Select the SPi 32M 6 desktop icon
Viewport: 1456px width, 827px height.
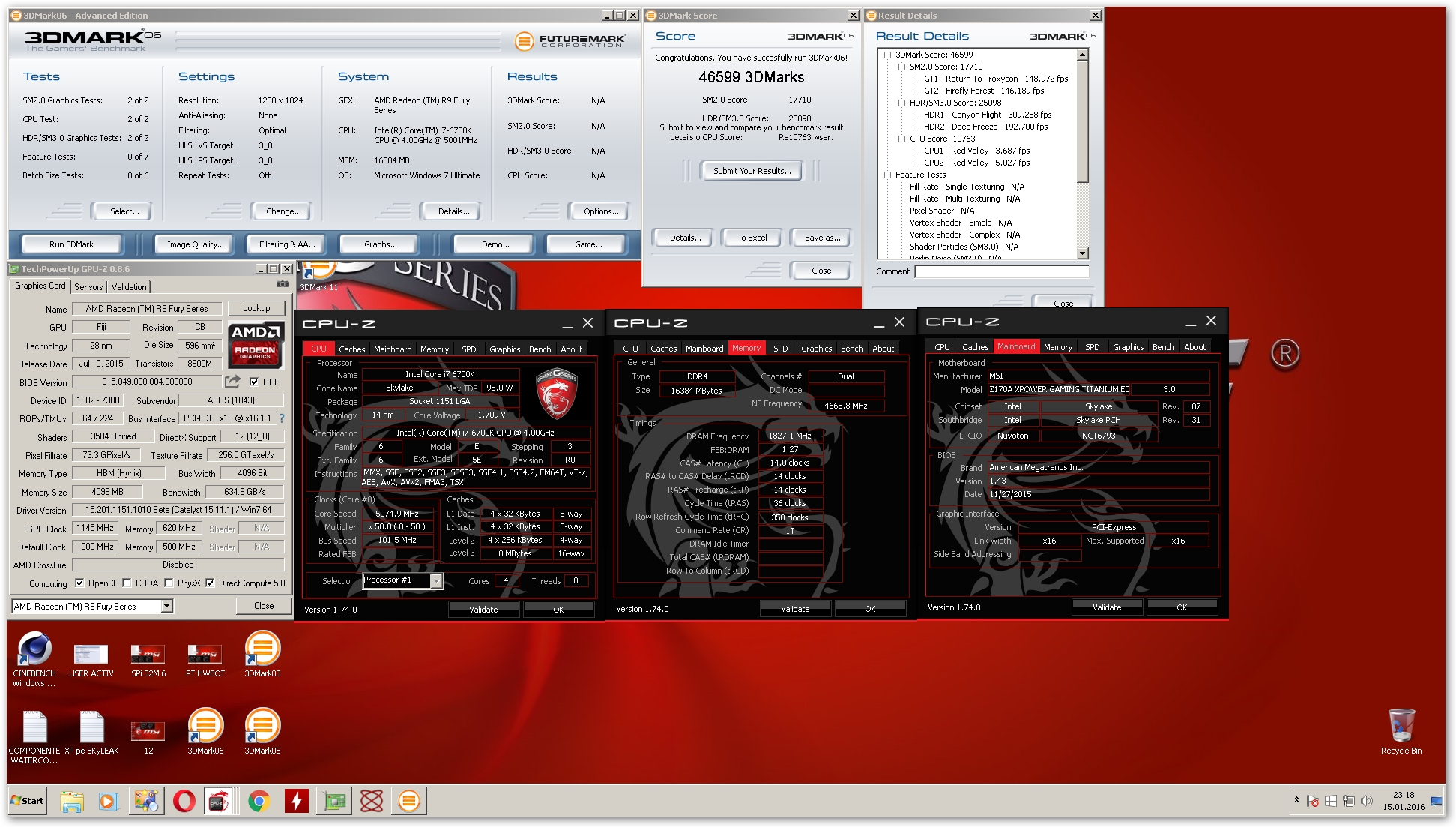148,658
